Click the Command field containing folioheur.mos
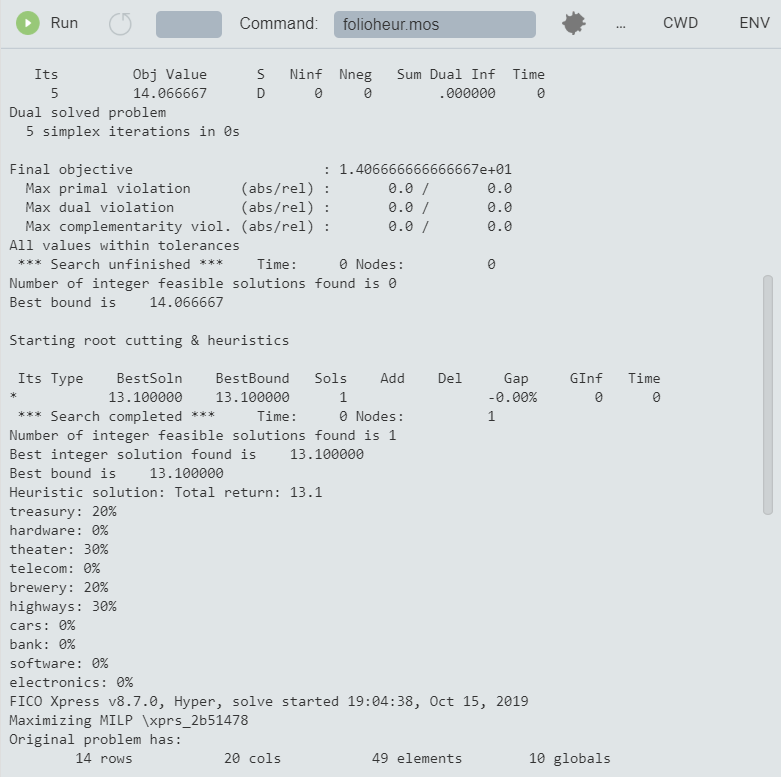 tap(435, 24)
